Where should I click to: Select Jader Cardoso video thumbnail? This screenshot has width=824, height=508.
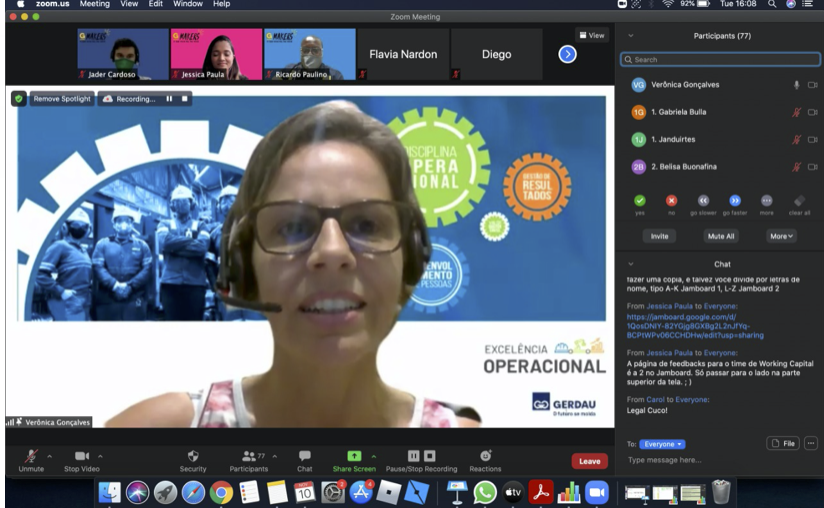click(123, 54)
